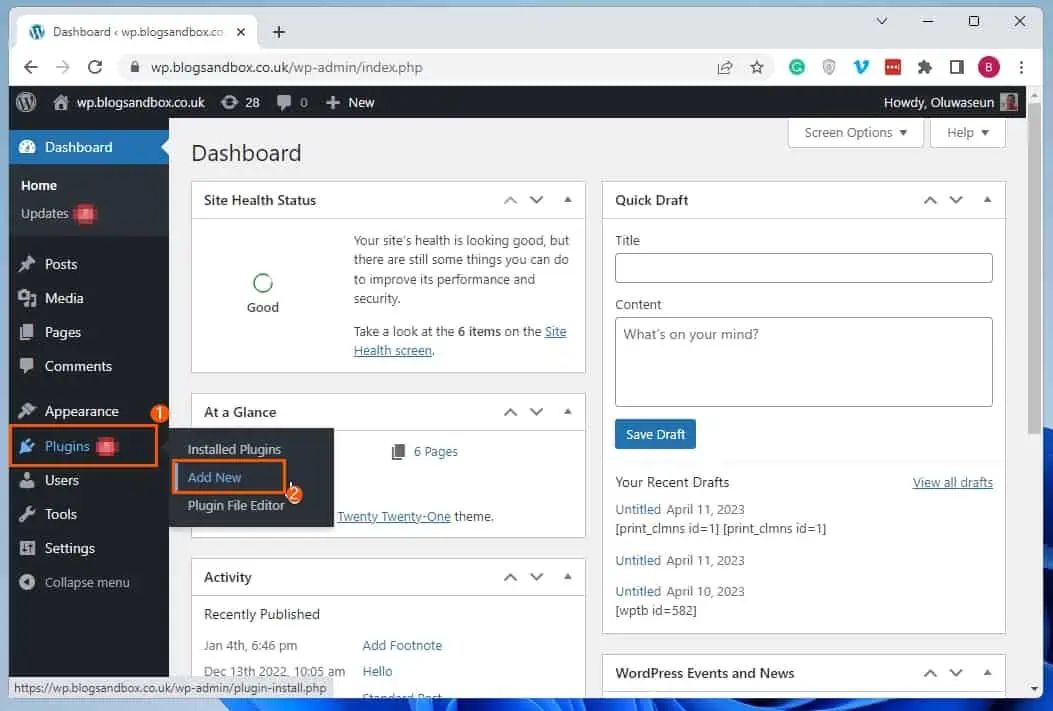Move Activity panel down
The height and width of the screenshot is (711, 1053).
537,577
